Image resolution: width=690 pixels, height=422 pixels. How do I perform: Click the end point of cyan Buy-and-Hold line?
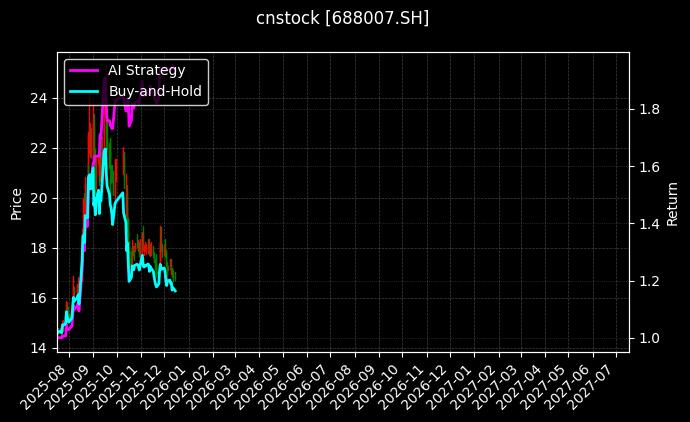[x=176, y=291]
